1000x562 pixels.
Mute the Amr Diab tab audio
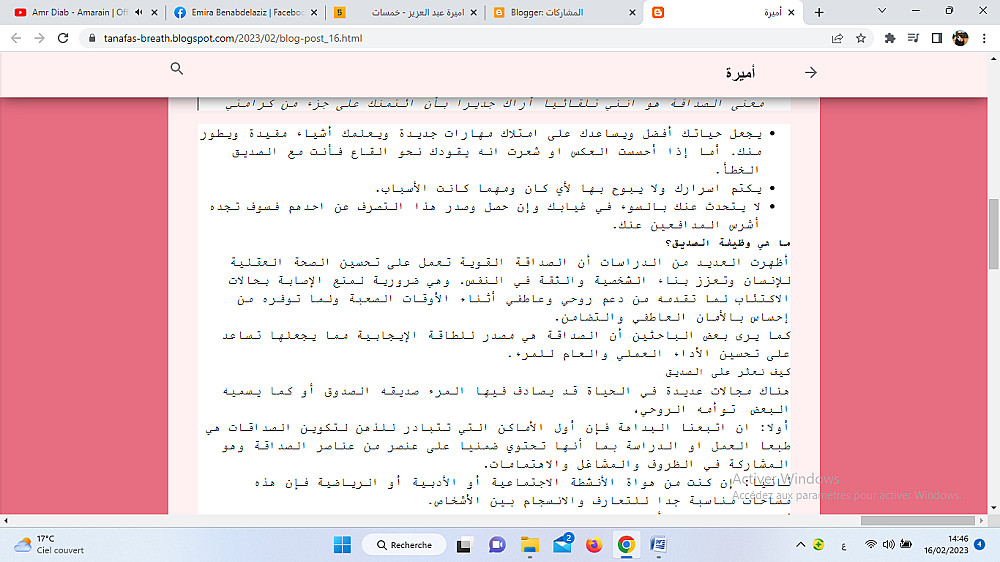(139, 12)
